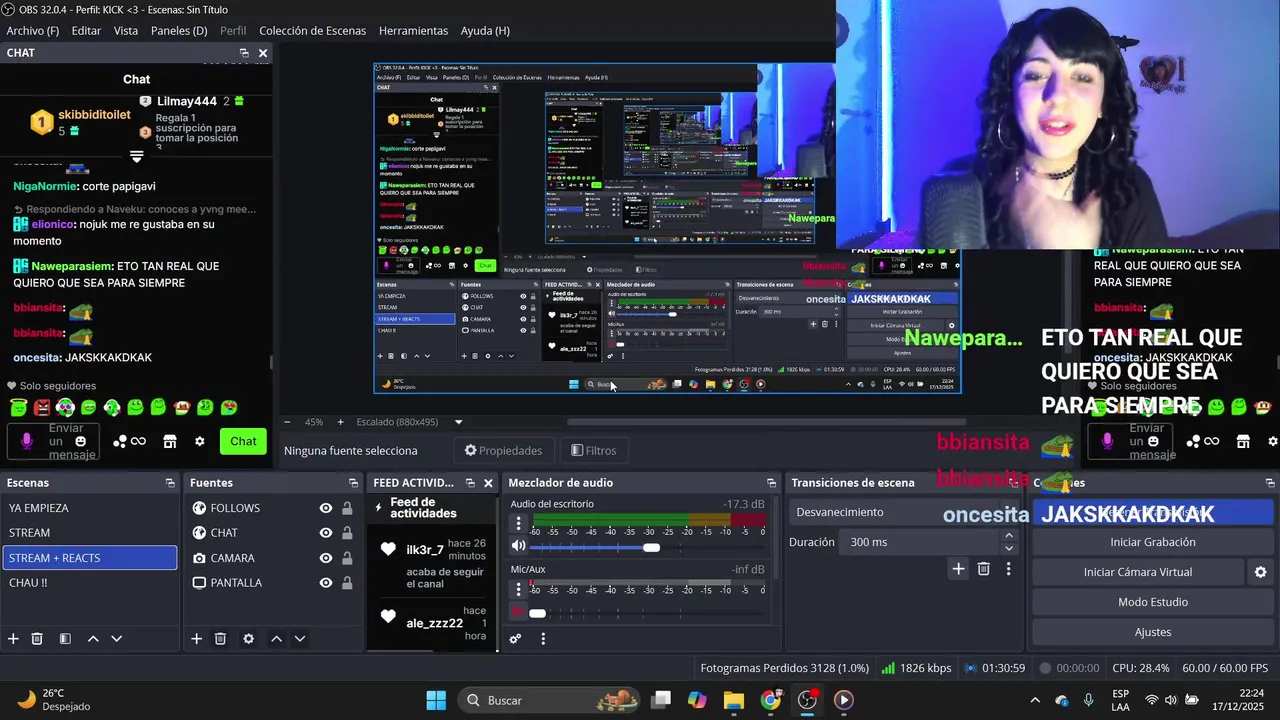Open advanced audio properties gears icon
This screenshot has height=720, width=1280.
click(516, 639)
